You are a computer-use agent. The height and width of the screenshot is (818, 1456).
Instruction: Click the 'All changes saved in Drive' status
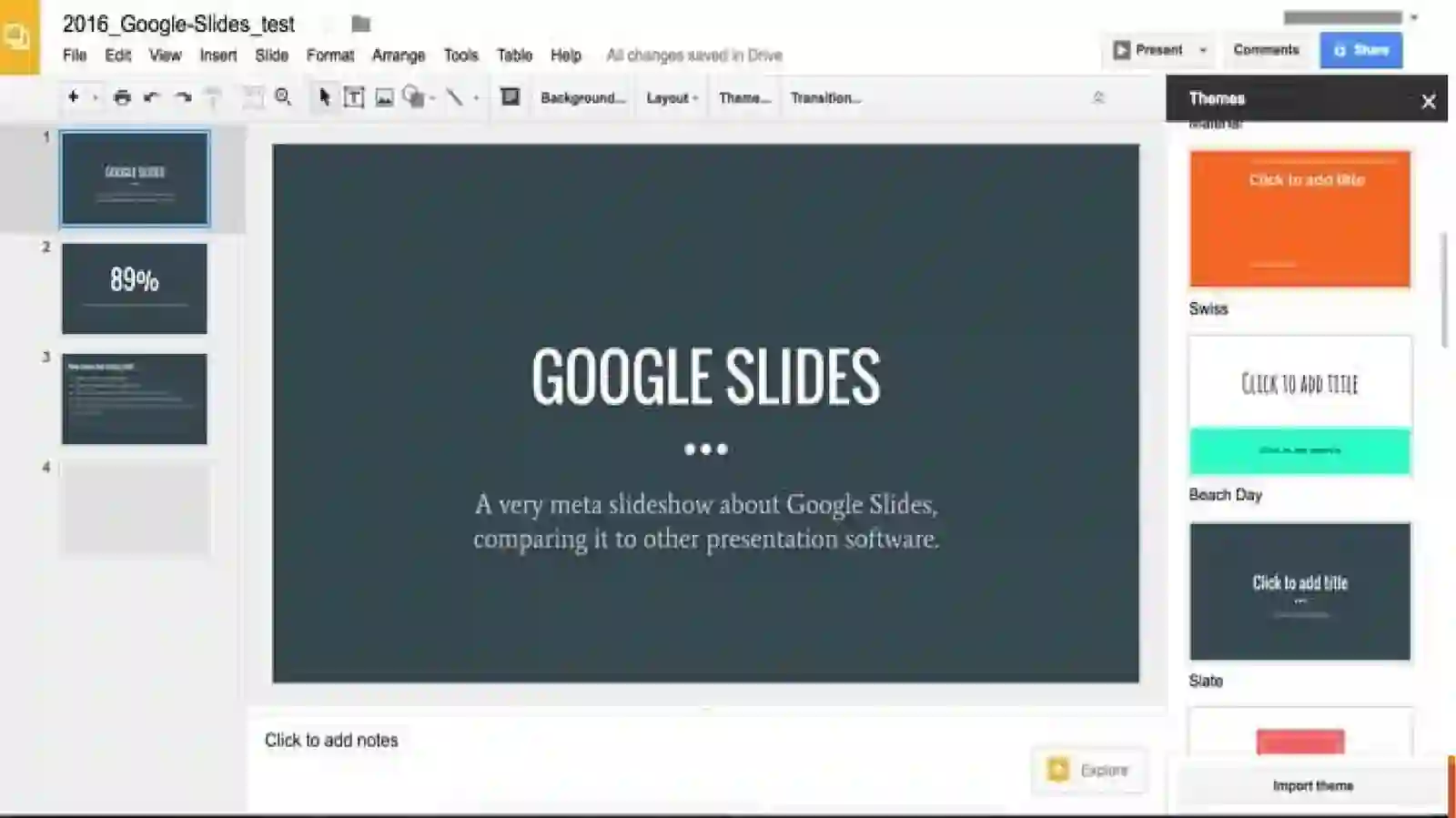694,56
